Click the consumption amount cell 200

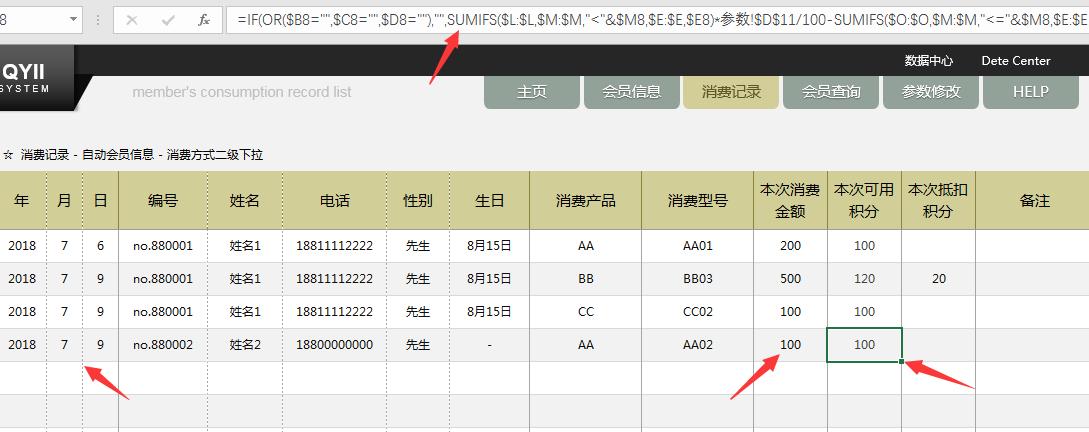coord(790,245)
